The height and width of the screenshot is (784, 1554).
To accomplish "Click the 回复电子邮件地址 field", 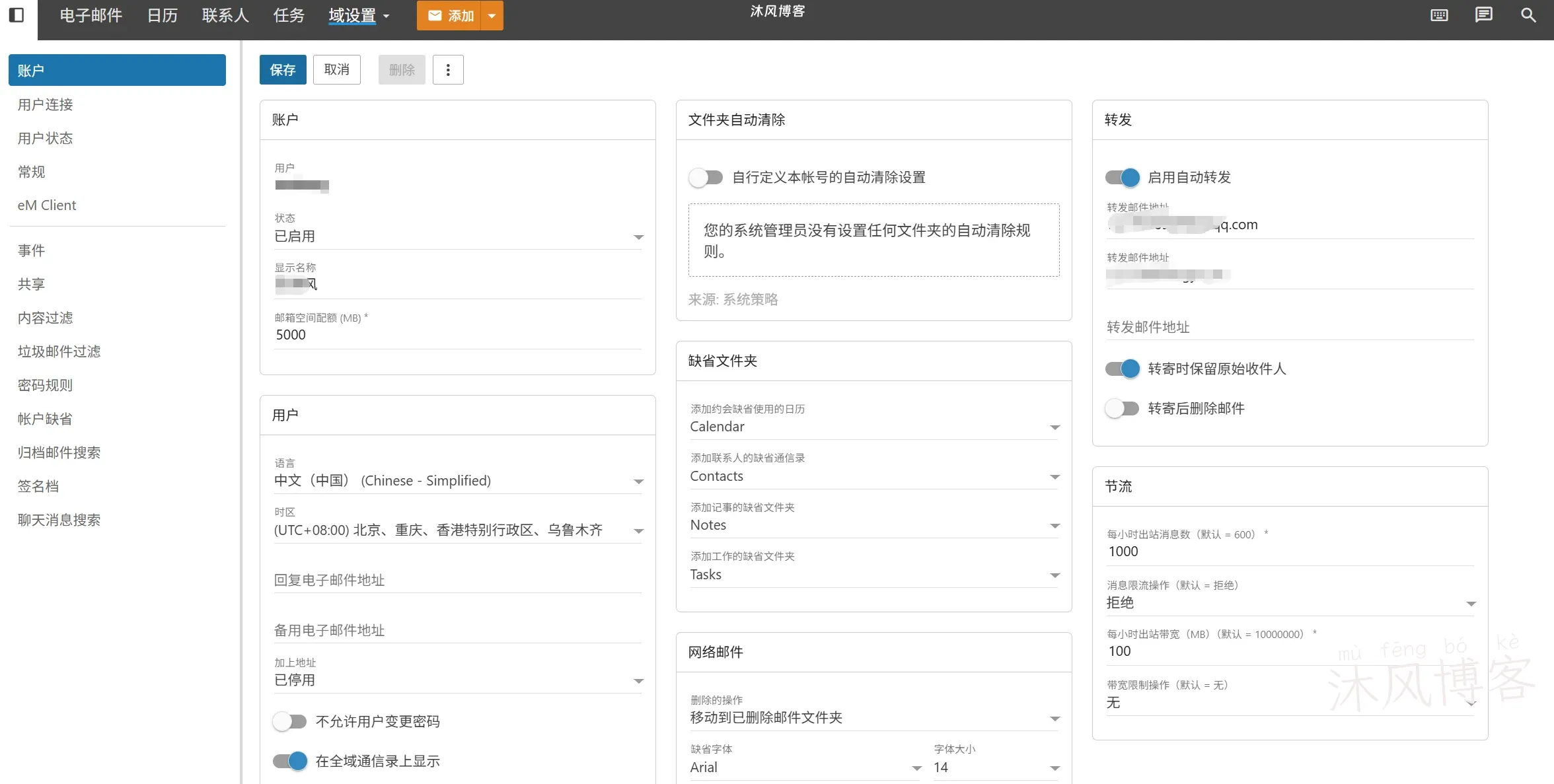I will 459,580.
